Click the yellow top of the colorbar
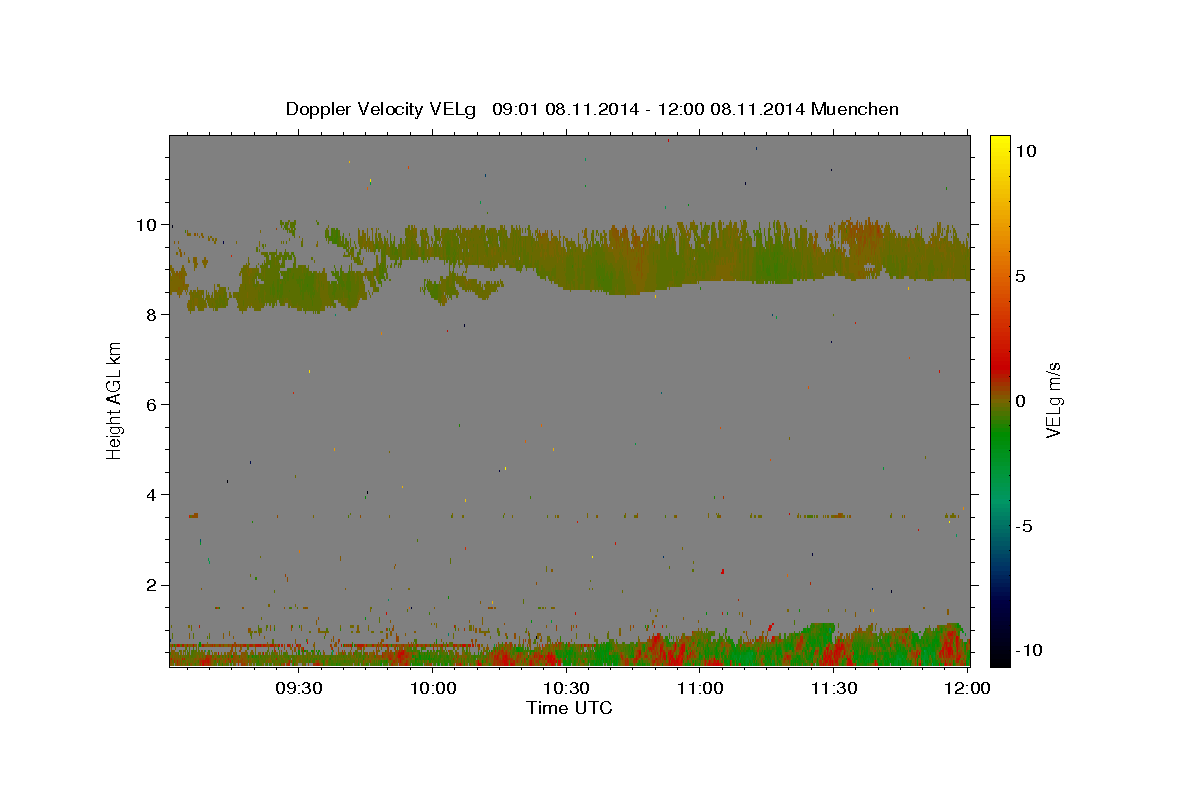This screenshot has height=800, width=1200. pyautogui.click(x=999, y=142)
